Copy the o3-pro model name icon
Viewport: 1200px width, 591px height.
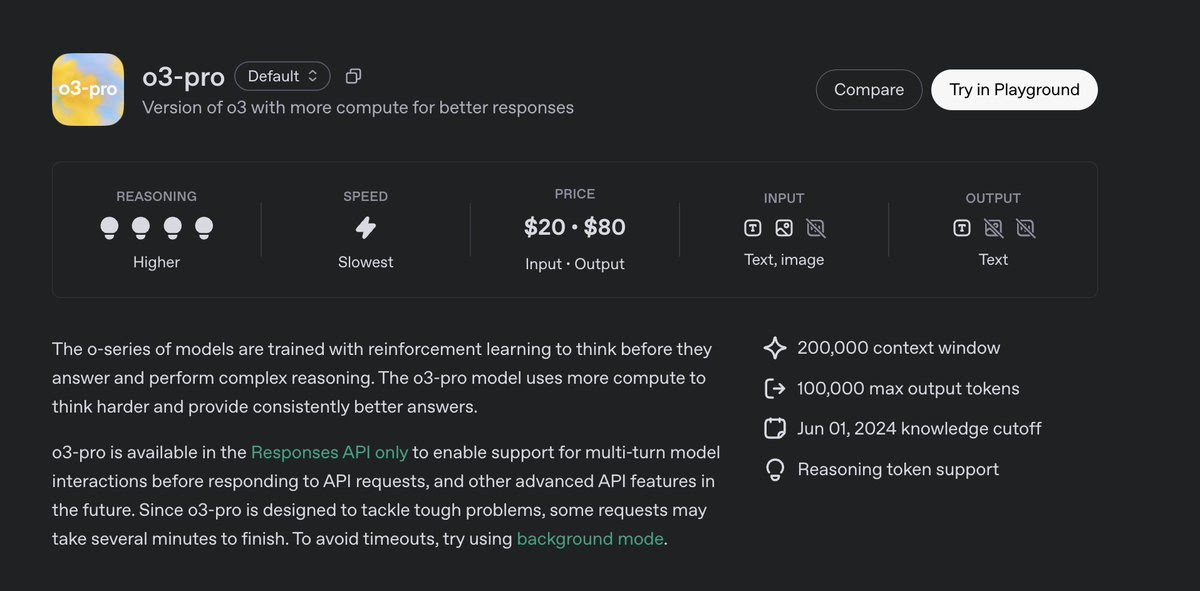tap(353, 76)
